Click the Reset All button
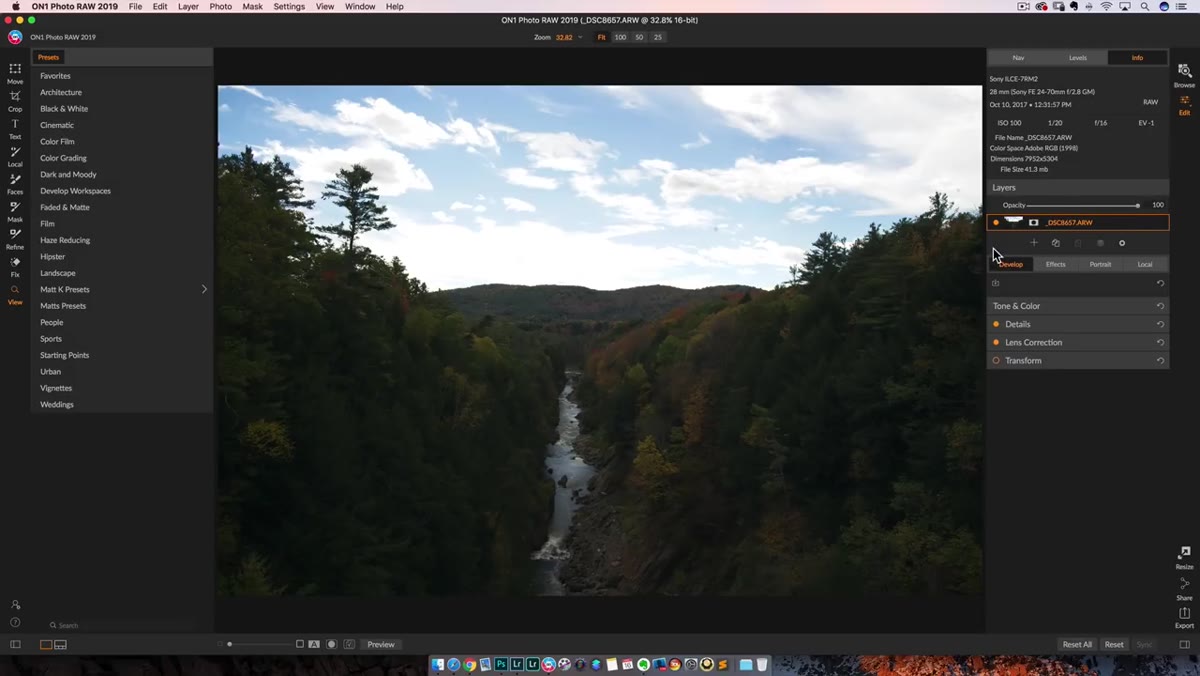 (1077, 645)
